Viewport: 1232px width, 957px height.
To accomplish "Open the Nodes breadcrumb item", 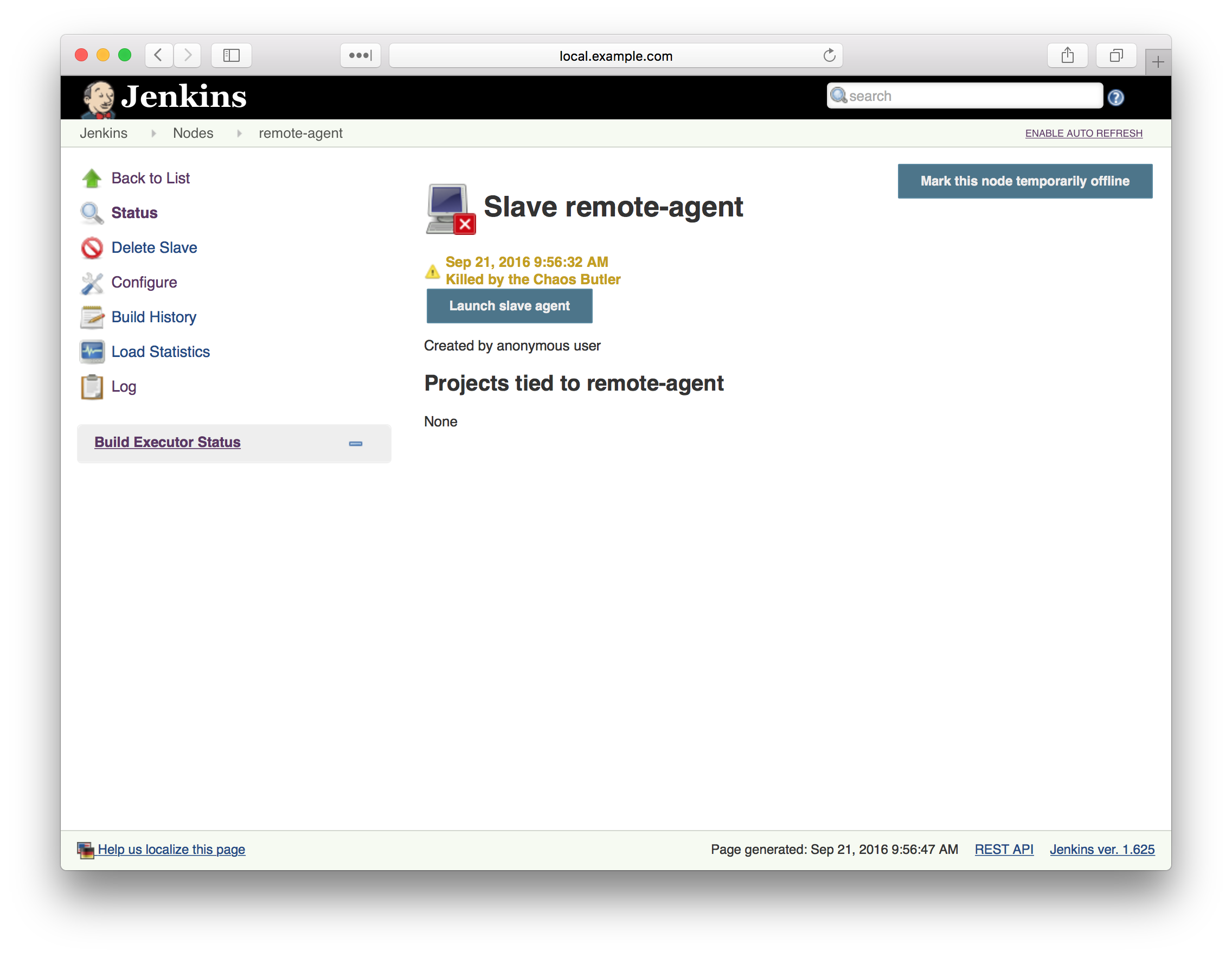I will pos(193,134).
